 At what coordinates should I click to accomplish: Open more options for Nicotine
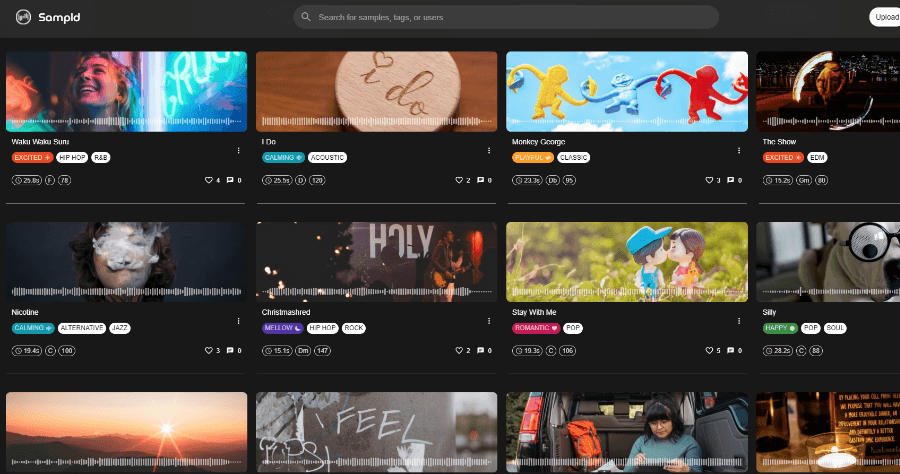(x=238, y=321)
